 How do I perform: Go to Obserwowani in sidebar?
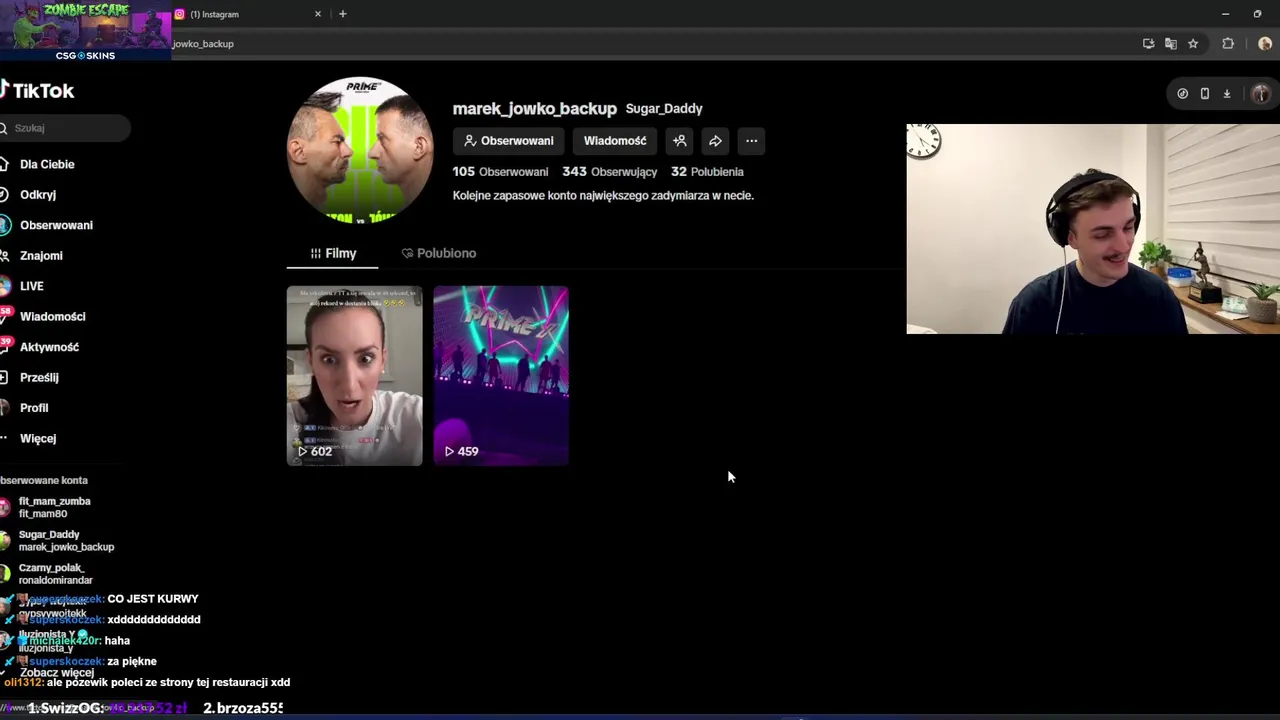click(x=56, y=225)
